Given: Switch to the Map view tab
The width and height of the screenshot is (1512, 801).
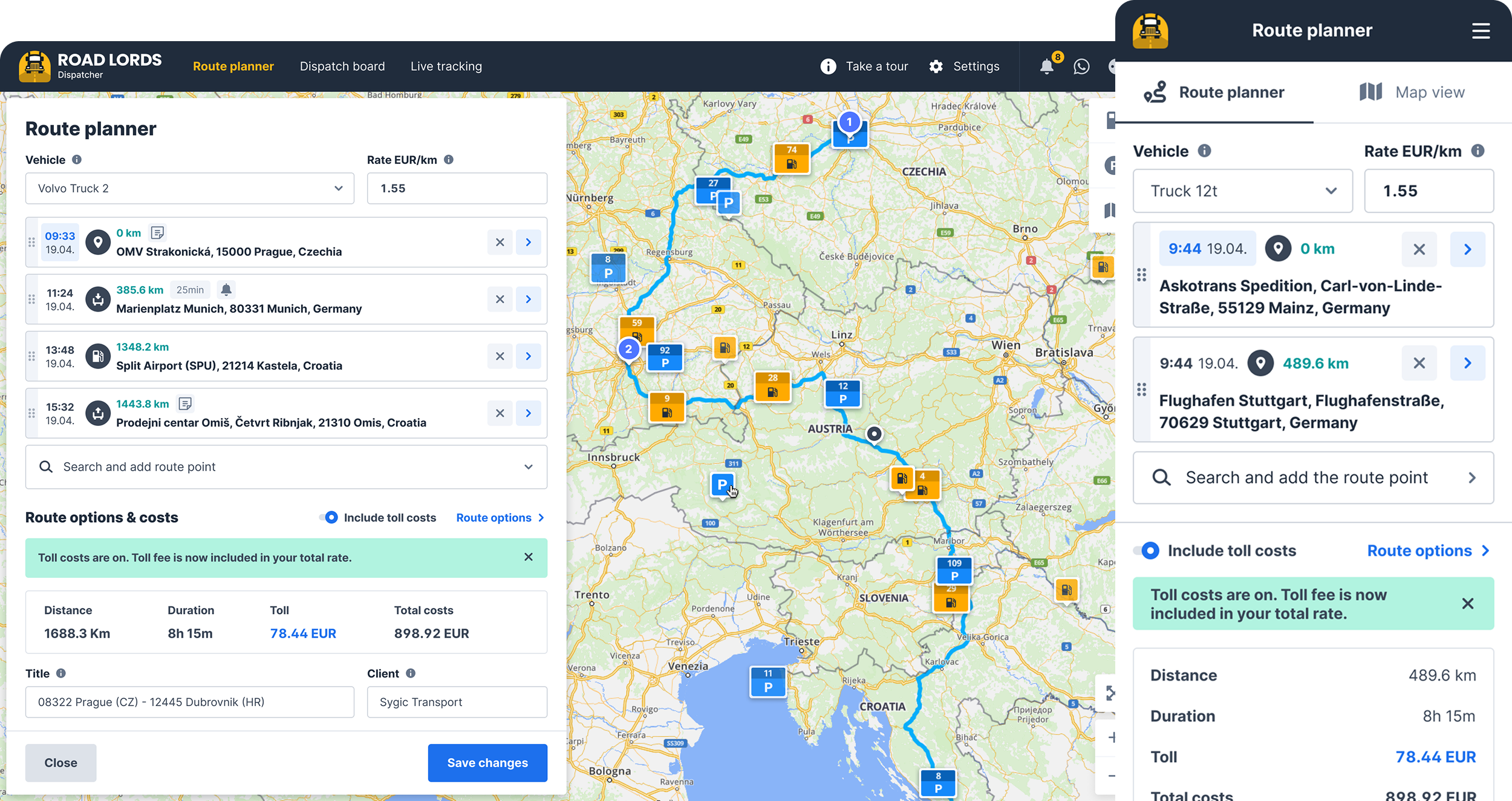Looking at the screenshot, I should [1412, 93].
